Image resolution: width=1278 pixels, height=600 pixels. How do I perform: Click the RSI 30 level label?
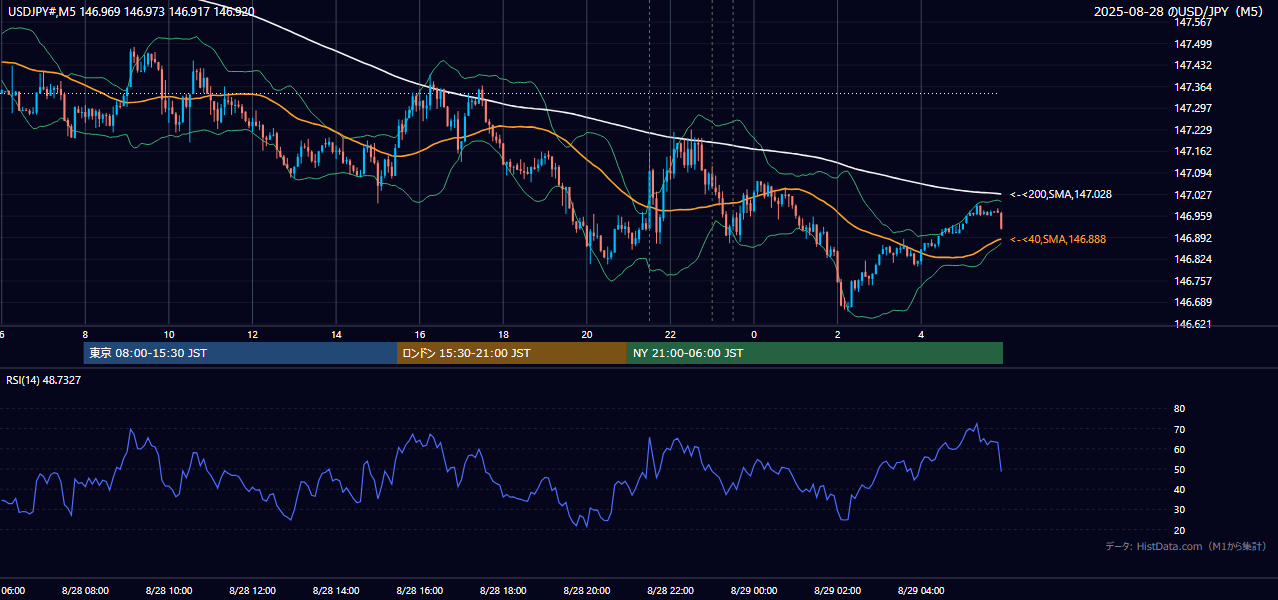1179,510
